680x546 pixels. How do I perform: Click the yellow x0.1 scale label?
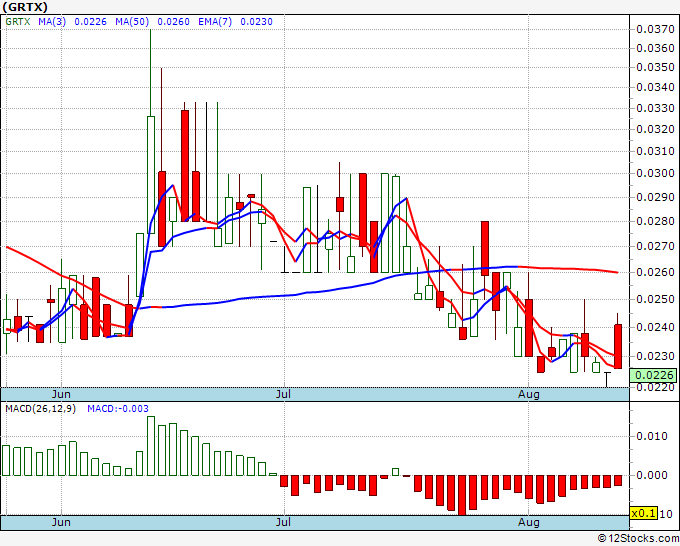tap(644, 513)
